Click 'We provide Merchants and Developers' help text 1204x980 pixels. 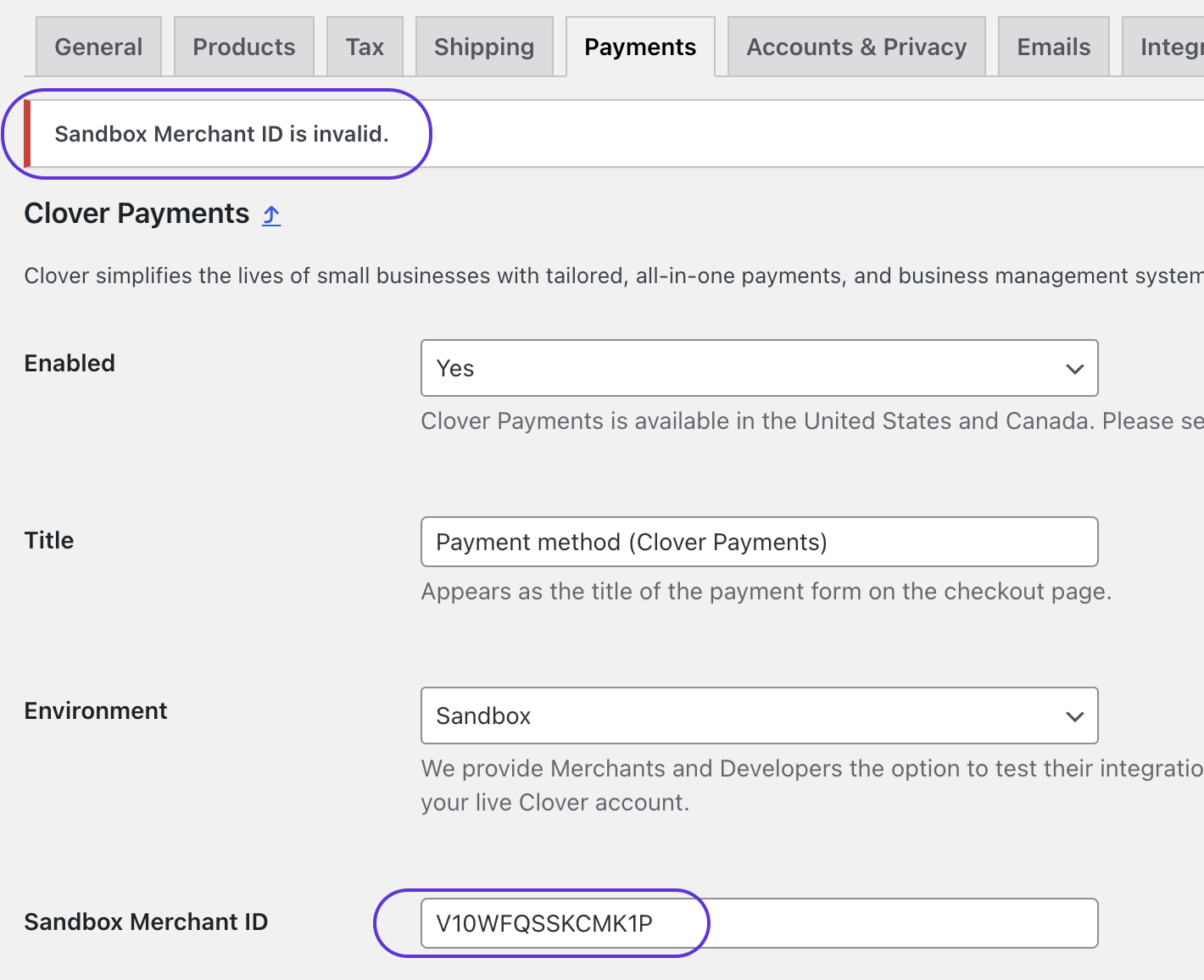(812, 785)
